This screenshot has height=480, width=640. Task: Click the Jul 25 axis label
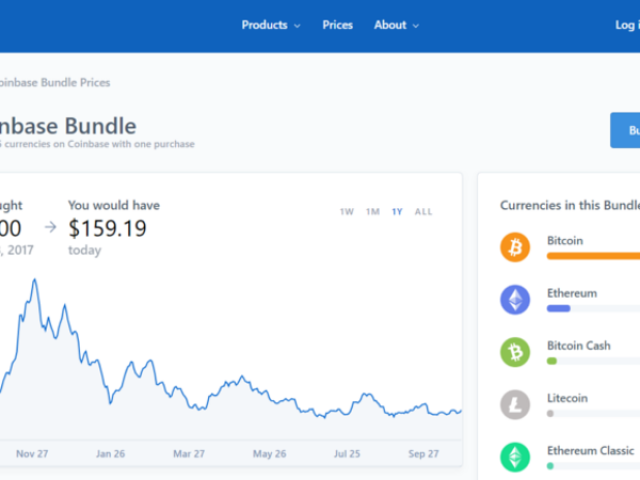pos(347,454)
